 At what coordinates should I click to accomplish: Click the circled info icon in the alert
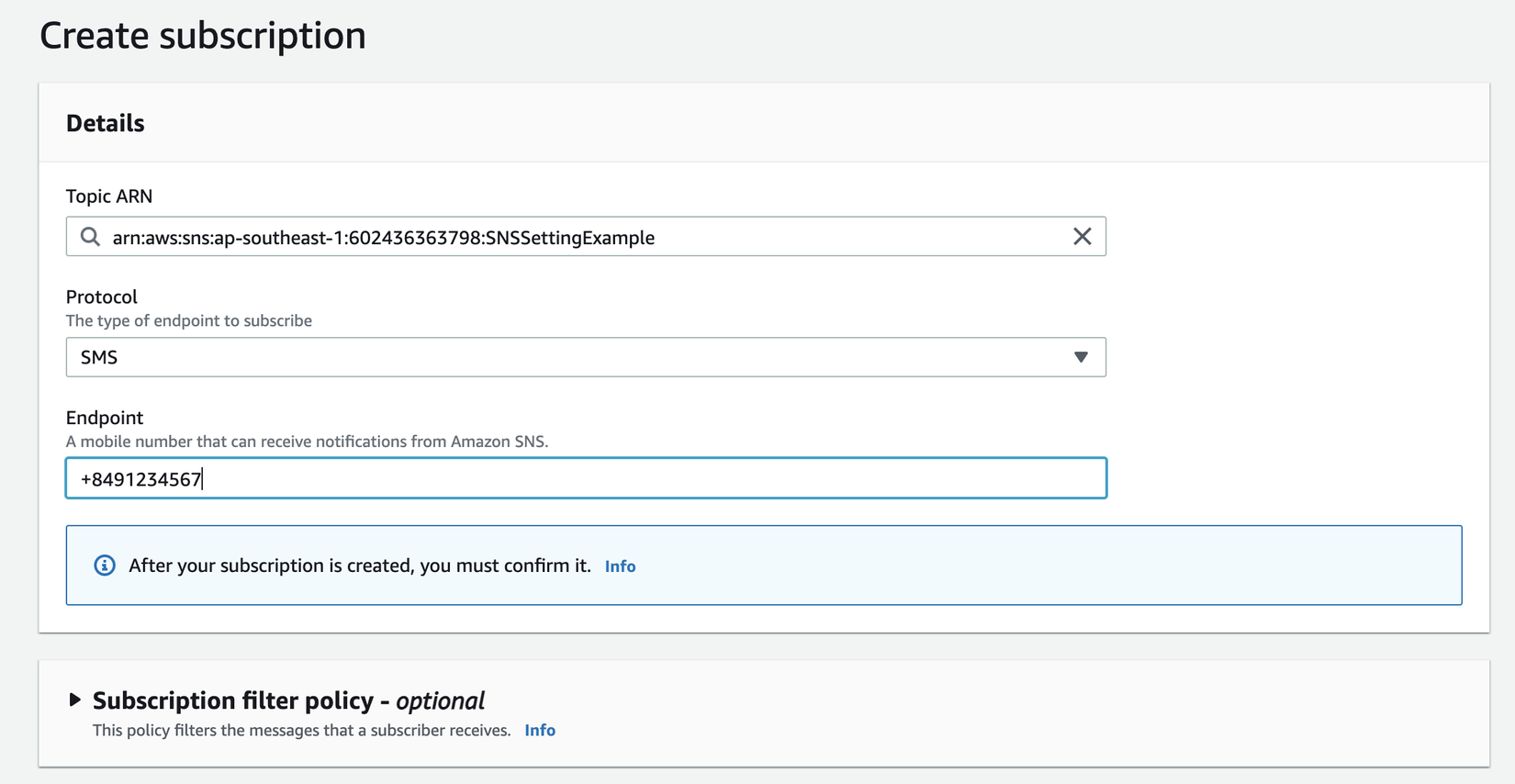pyautogui.click(x=105, y=566)
